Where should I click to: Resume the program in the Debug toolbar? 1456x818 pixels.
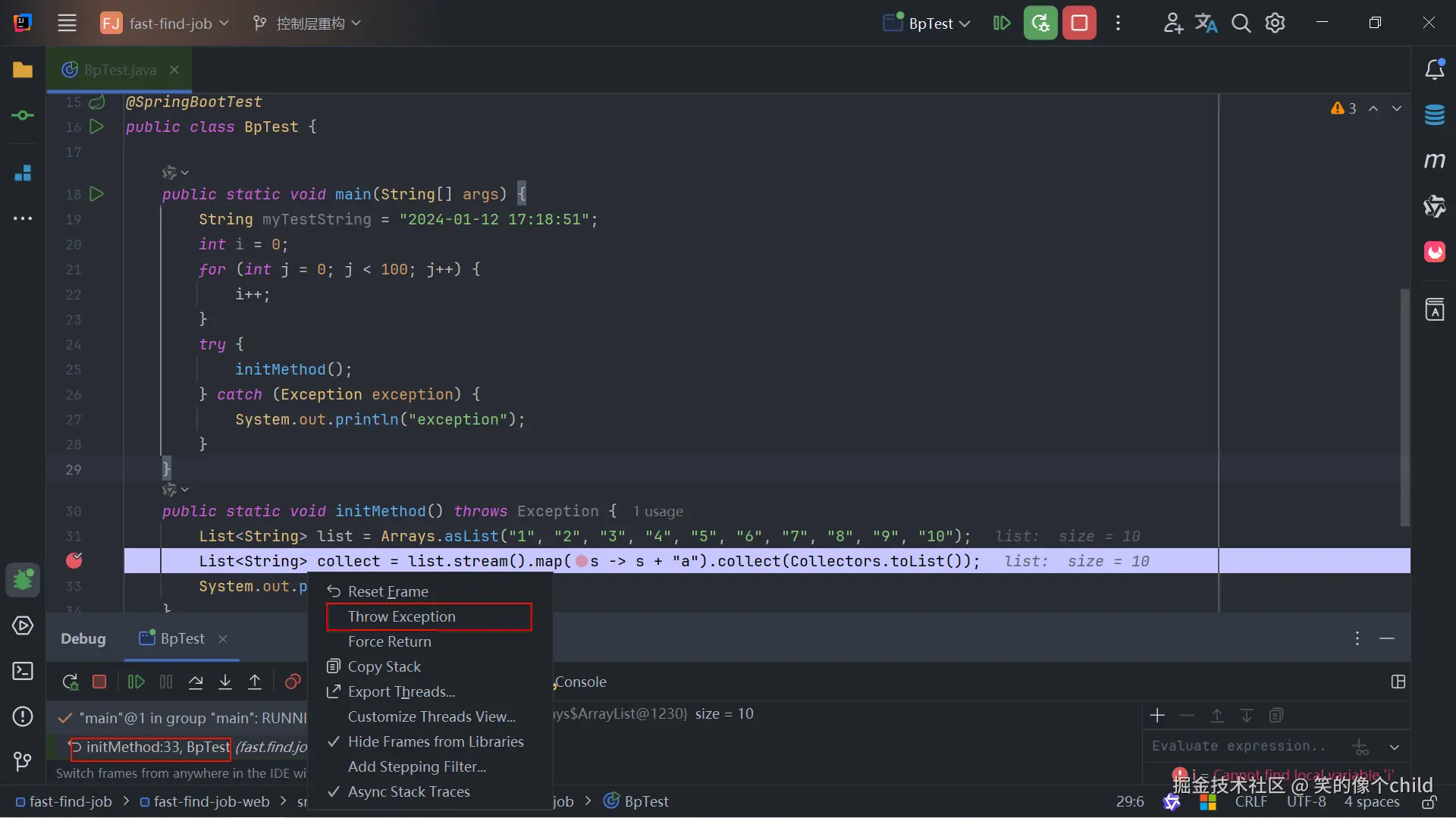(x=136, y=682)
